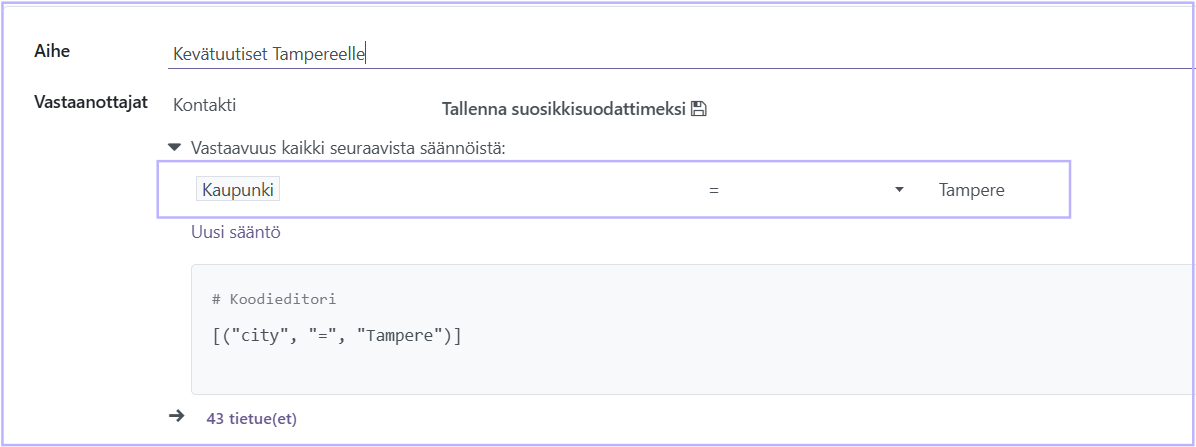Click the Aihe field label
This screenshot has height=447, width=1196.
[52, 51]
